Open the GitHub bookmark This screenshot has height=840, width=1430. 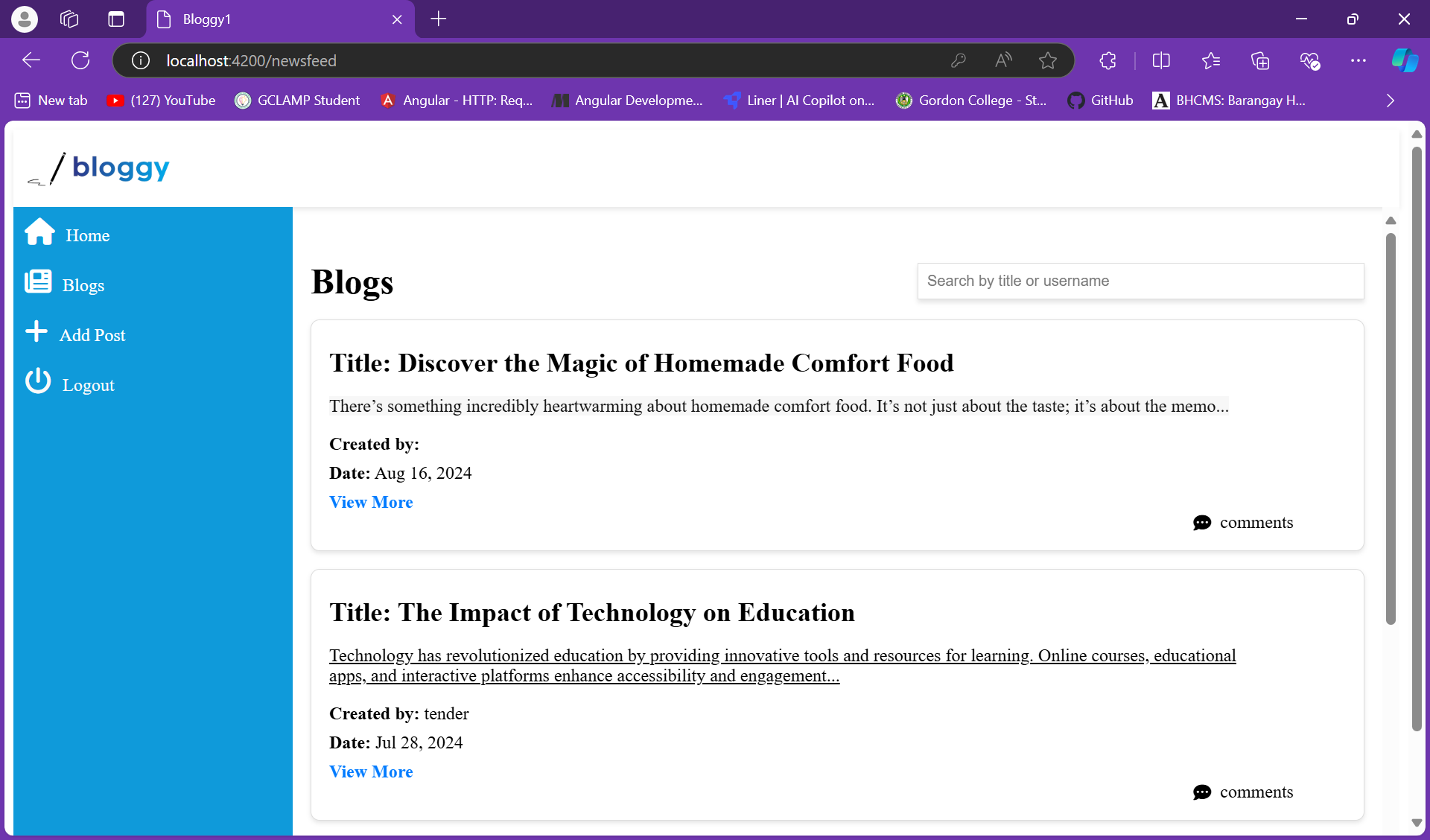point(1101,100)
